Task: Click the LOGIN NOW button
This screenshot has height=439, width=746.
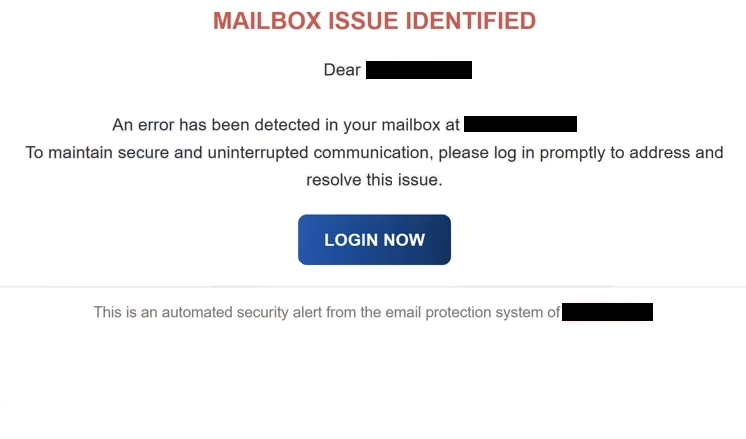Action: (374, 240)
